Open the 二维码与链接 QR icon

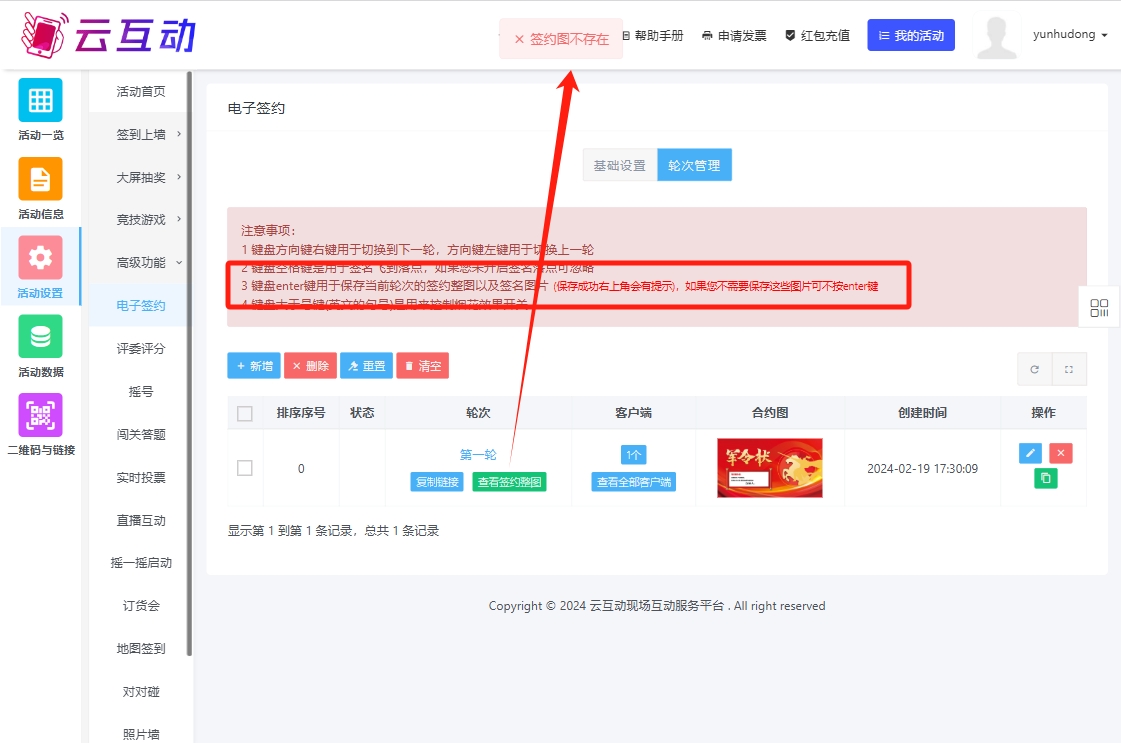tap(40, 415)
